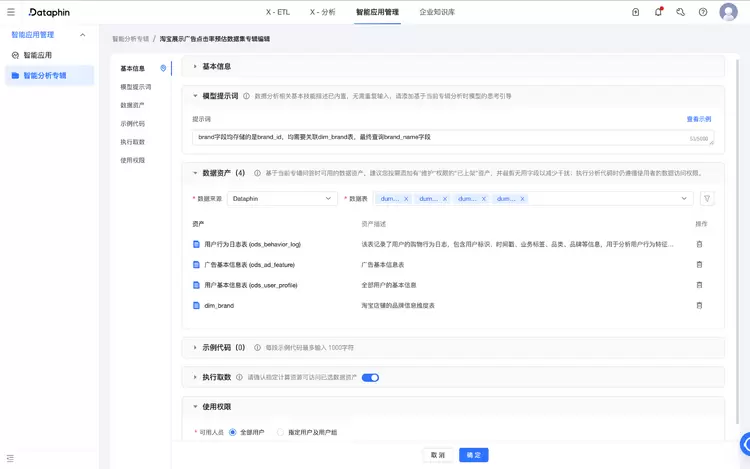Select the 指定用户及用户组 radio option

click(281, 432)
